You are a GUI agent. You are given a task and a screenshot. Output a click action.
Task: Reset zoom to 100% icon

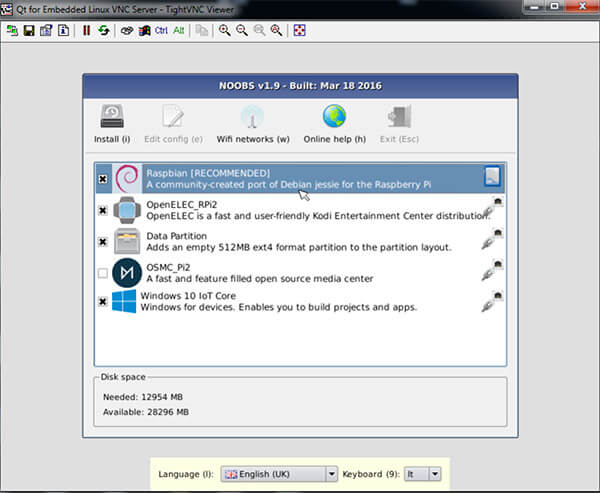pos(259,31)
